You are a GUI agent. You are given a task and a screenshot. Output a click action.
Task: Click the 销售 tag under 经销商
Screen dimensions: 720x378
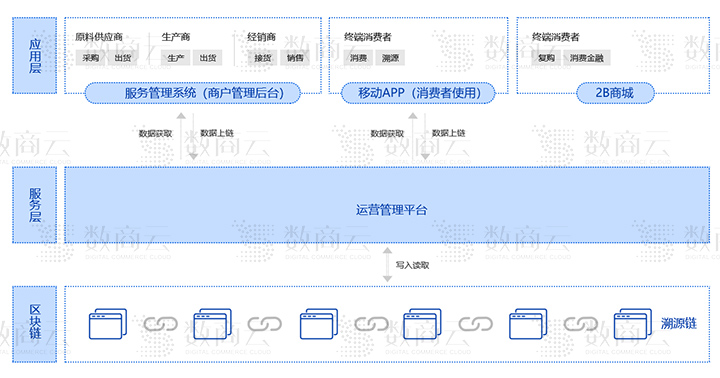pyautogui.click(x=295, y=58)
